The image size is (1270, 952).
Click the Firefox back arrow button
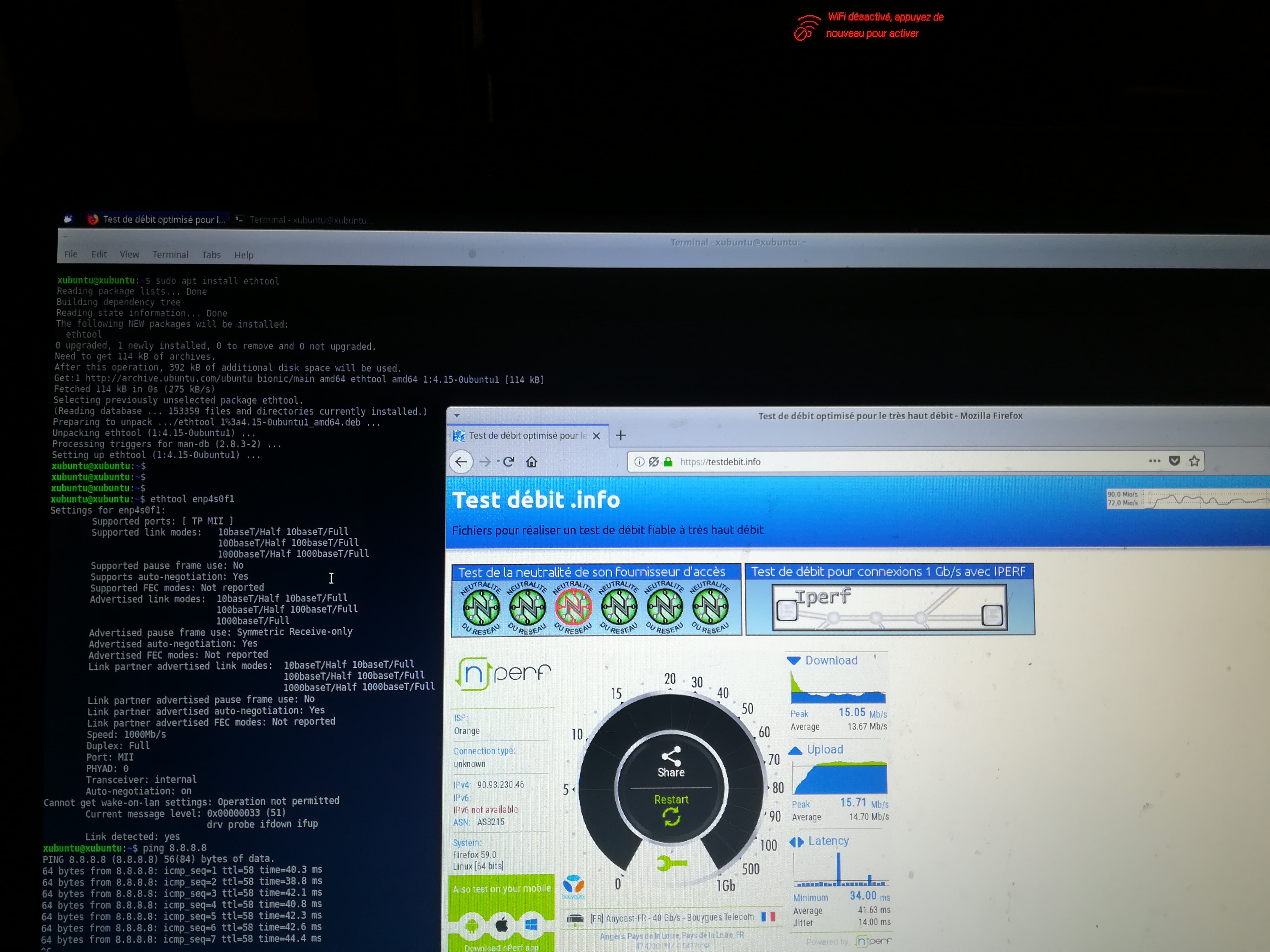461,462
